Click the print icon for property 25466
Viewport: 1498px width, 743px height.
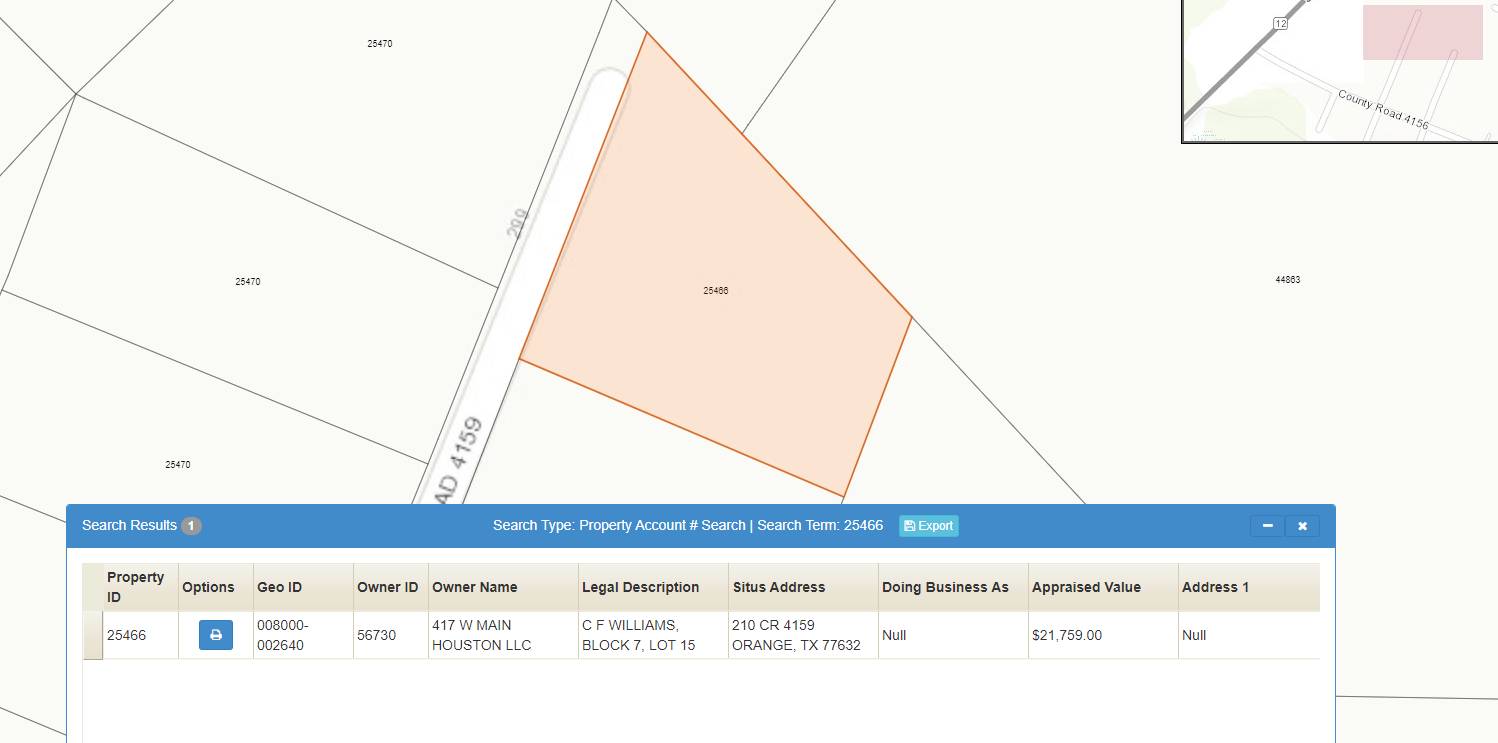click(215, 635)
